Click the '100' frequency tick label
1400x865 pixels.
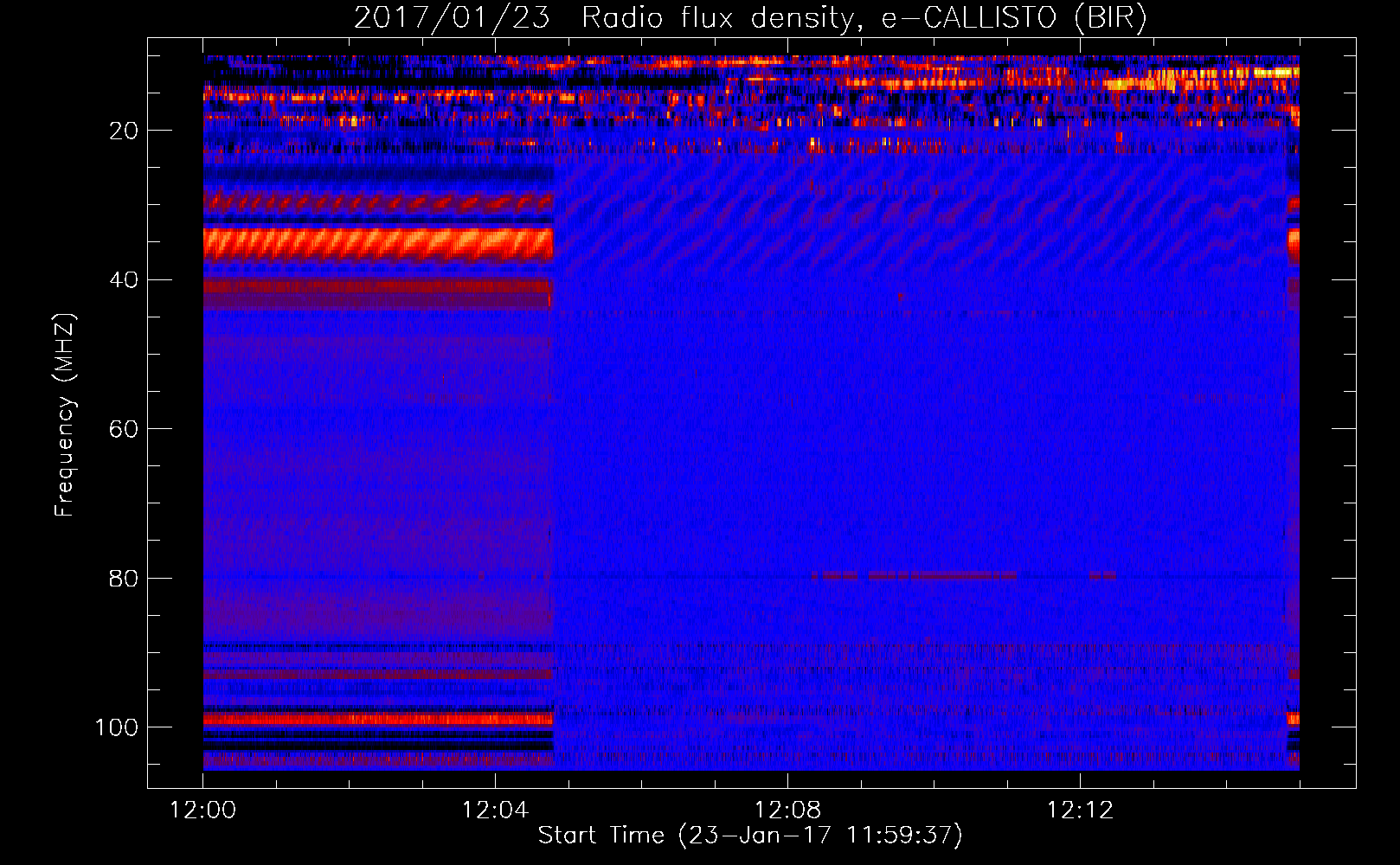coord(117,727)
